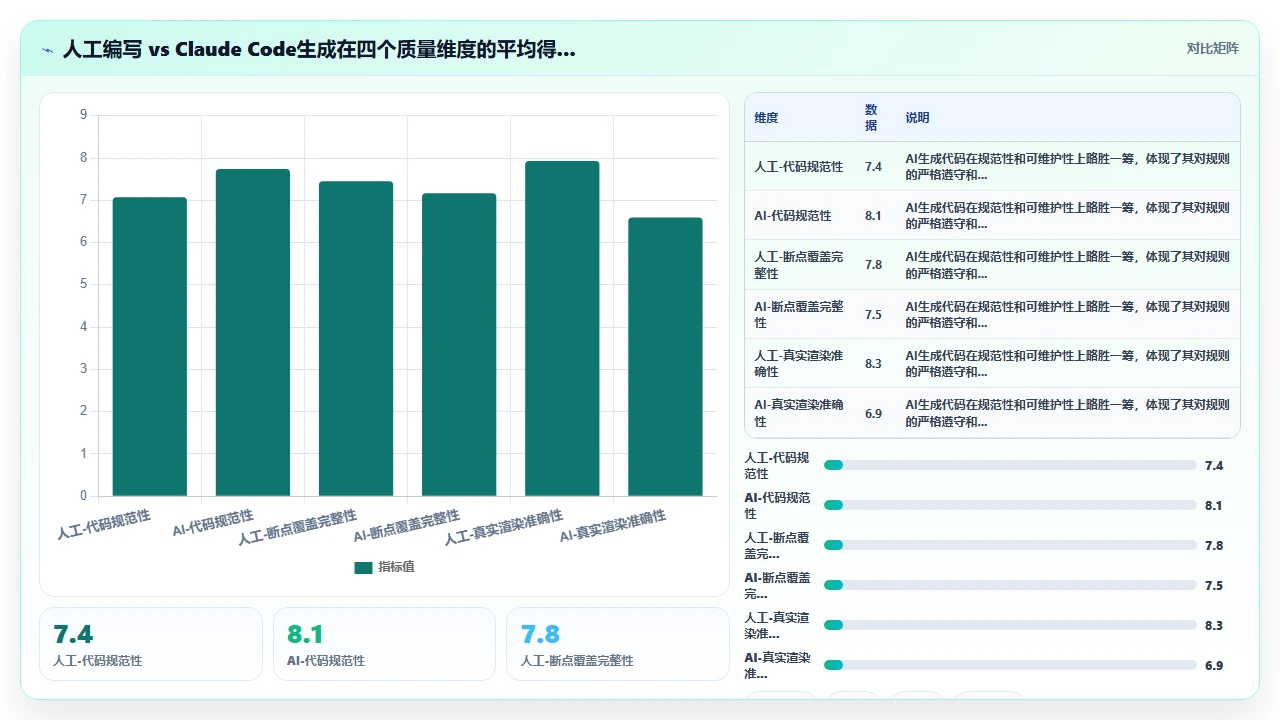Click the green 指标值 legend swatch
Screen dimensions: 1280x720
pyautogui.click(x=363, y=567)
